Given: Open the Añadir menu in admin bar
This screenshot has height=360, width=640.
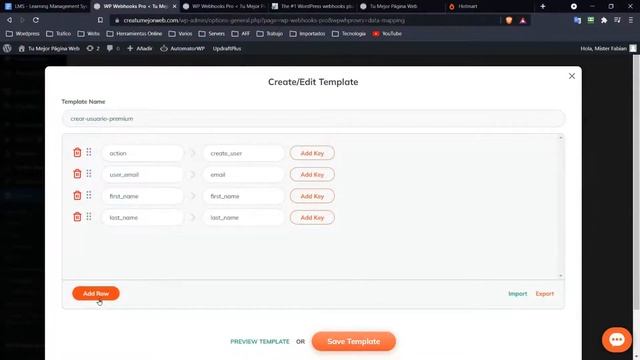Looking at the screenshot, I should [x=140, y=48].
